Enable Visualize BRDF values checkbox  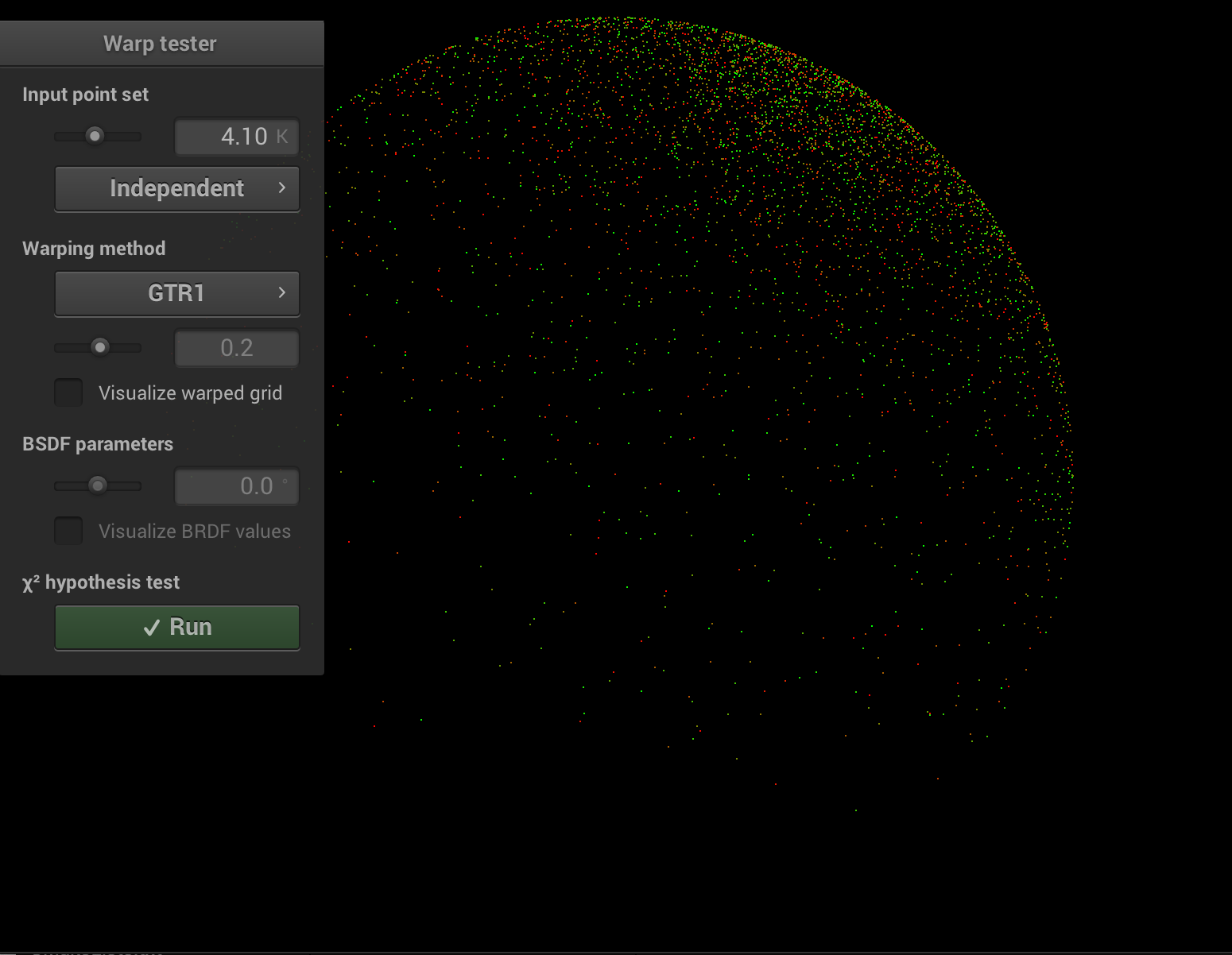tap(68, 531)
